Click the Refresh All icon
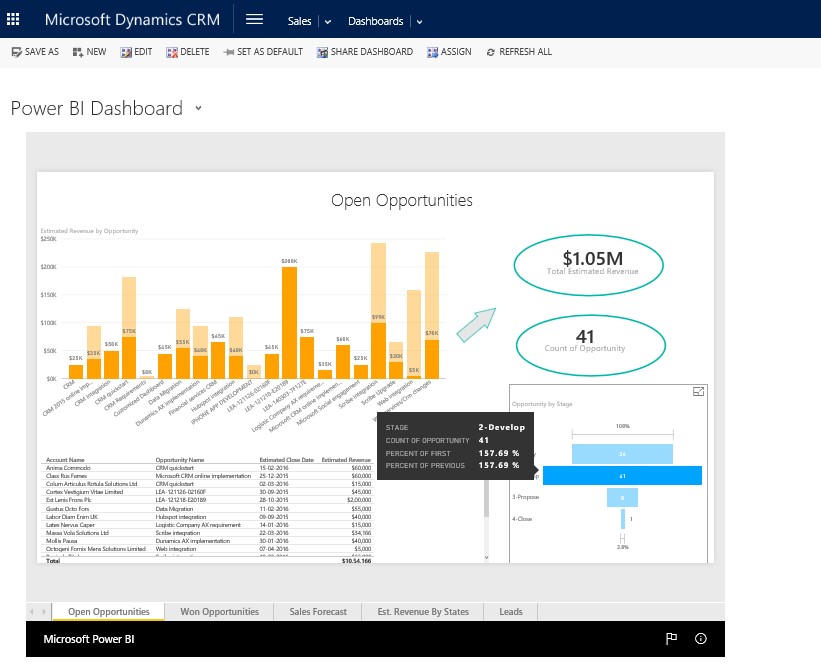The image size is (821, 668). pyautogui.click(x=490, y=52)
